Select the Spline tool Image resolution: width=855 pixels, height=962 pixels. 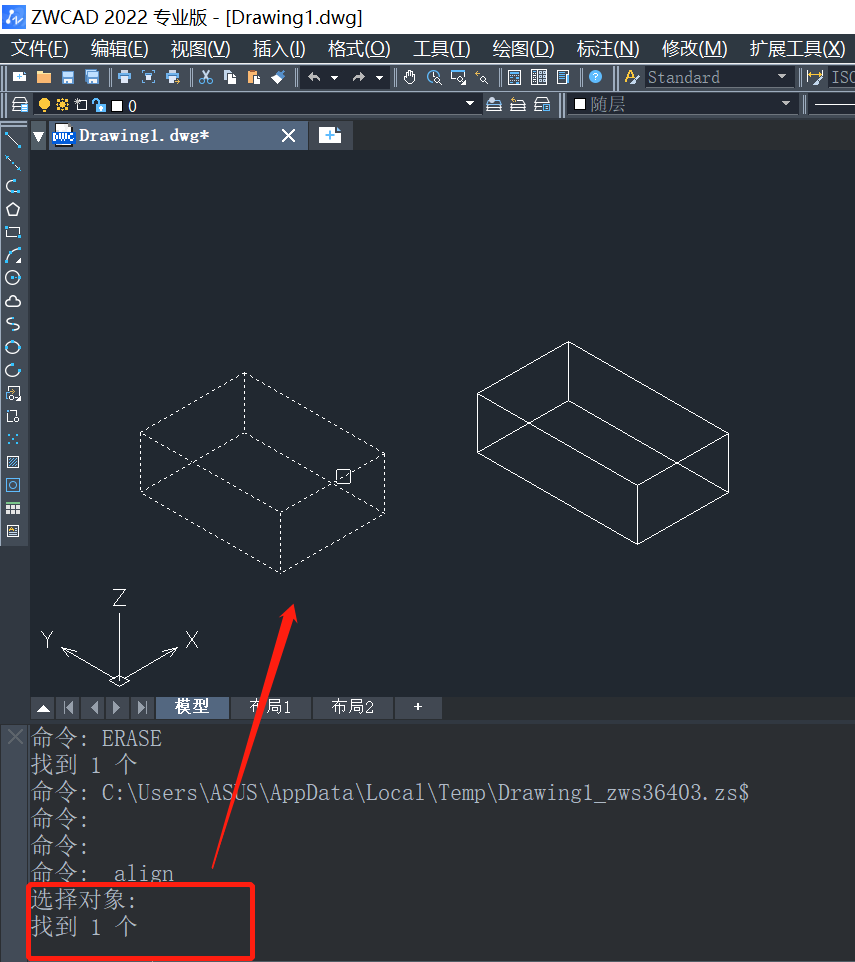click(13, 324)
